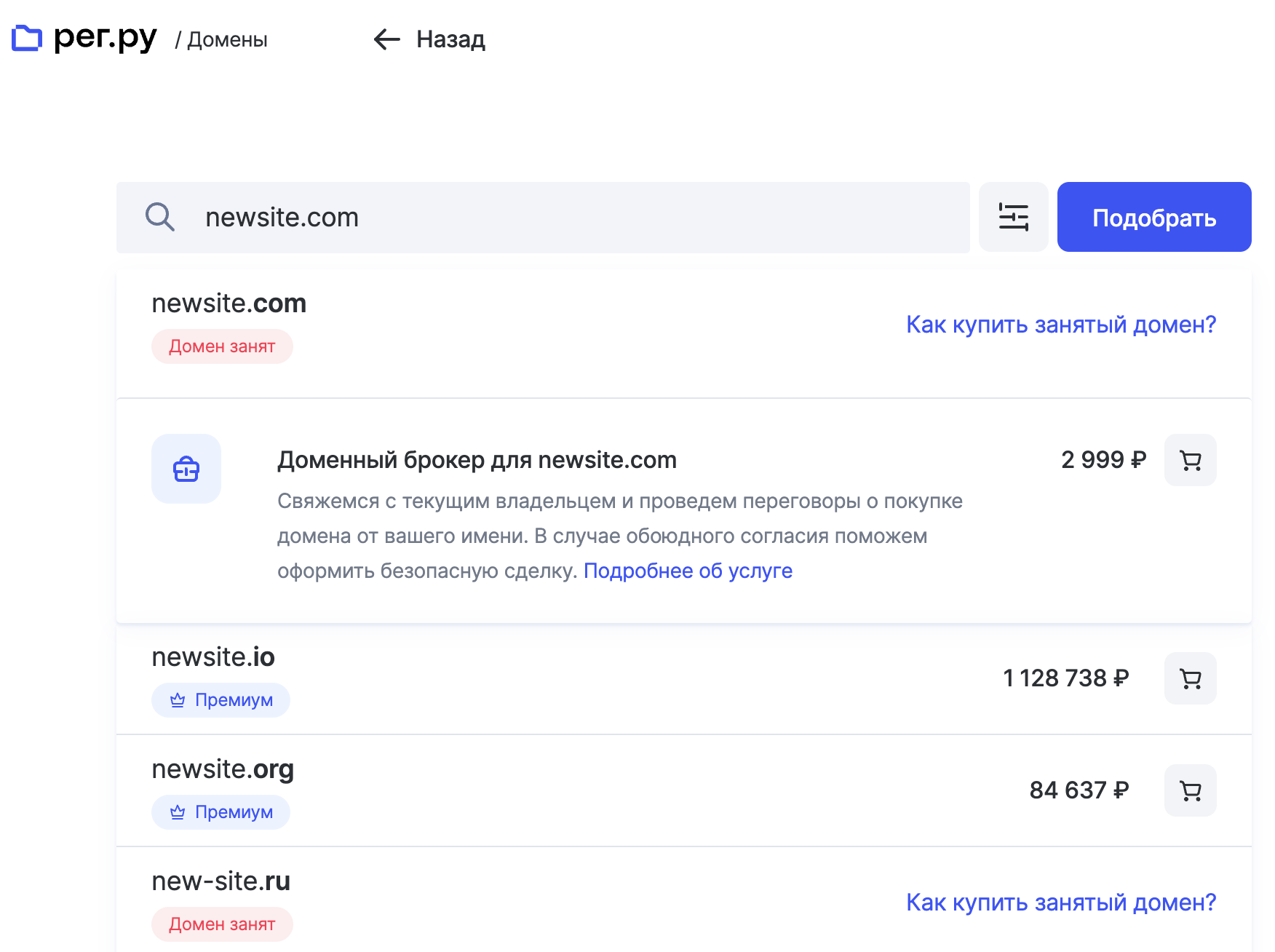Viewport: 1275px width, 952px height.
Task: Click the briefcase domain broker icon
Action: [x=186, y=469]
